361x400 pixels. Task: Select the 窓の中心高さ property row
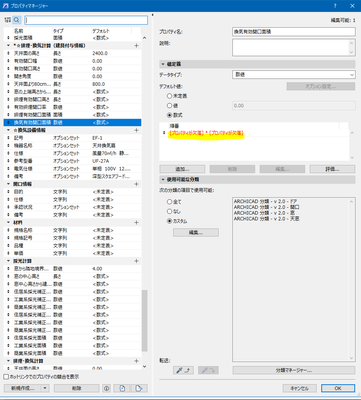72,277
